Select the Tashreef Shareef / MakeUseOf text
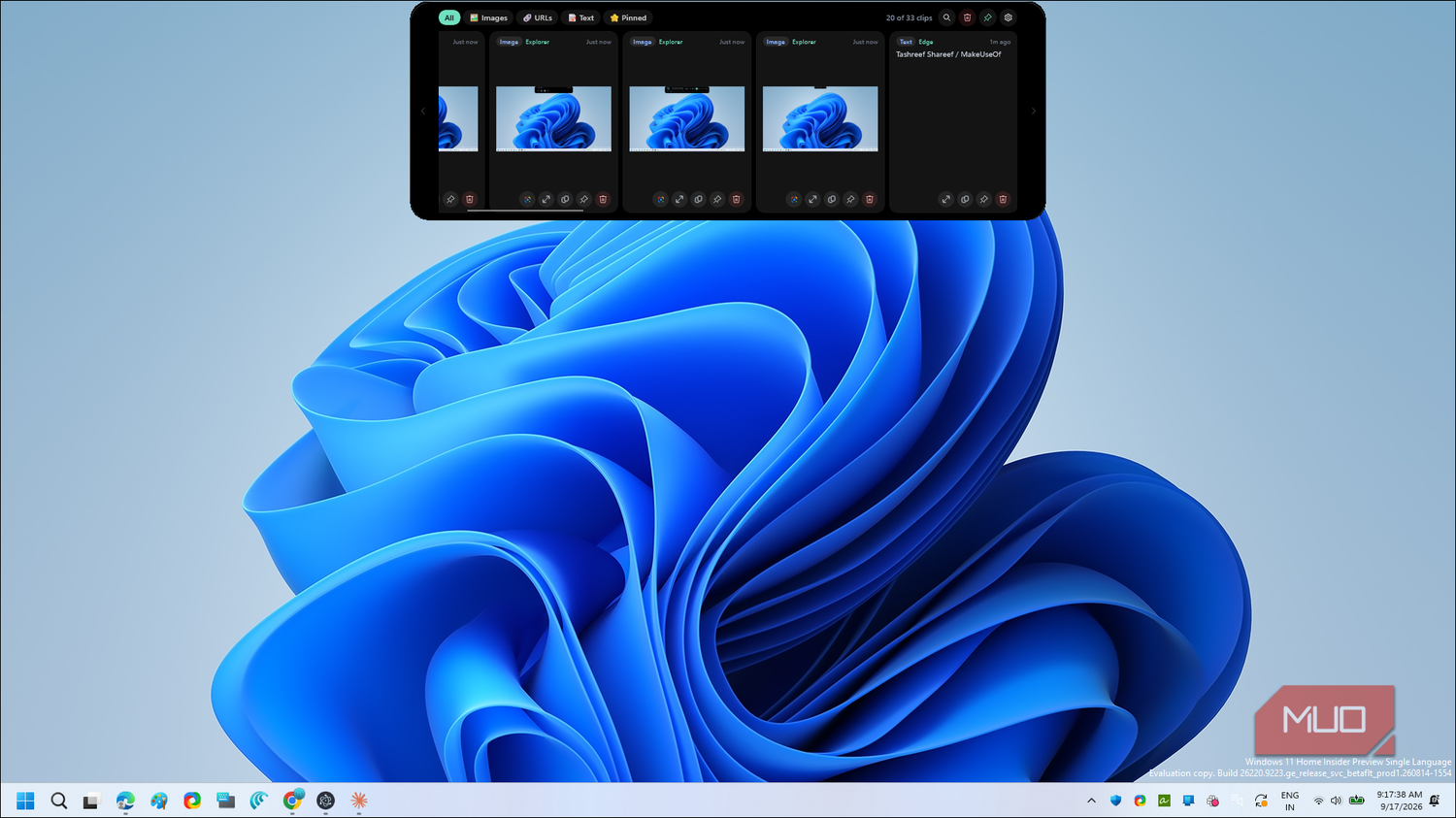The width and height of the screenshot is (1456, 818). tap(948, 54)
